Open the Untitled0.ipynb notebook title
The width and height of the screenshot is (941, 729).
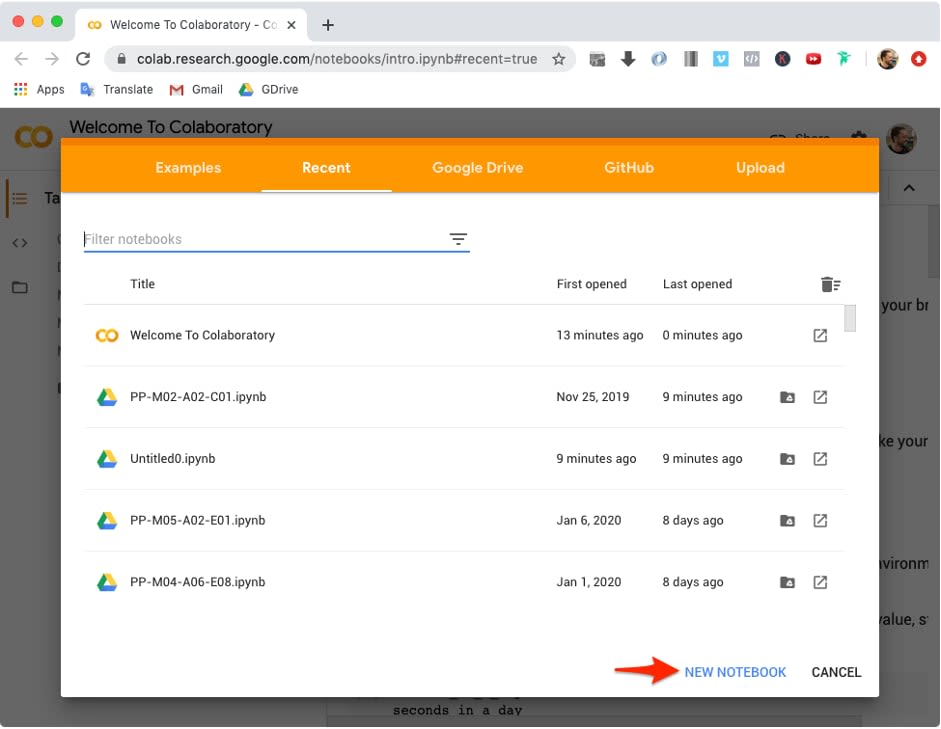tap(172, 459)
